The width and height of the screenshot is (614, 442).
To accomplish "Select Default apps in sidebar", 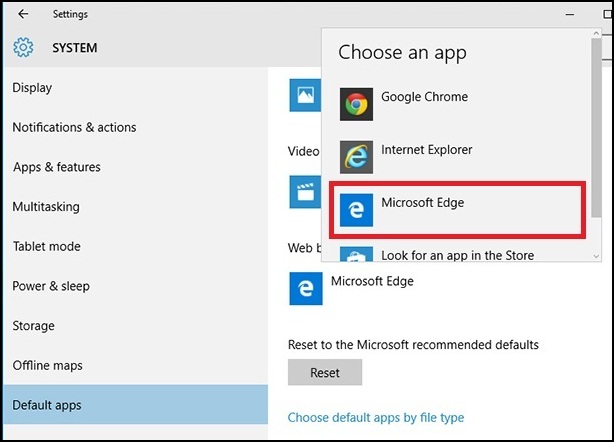I will [x=135, y=404].
